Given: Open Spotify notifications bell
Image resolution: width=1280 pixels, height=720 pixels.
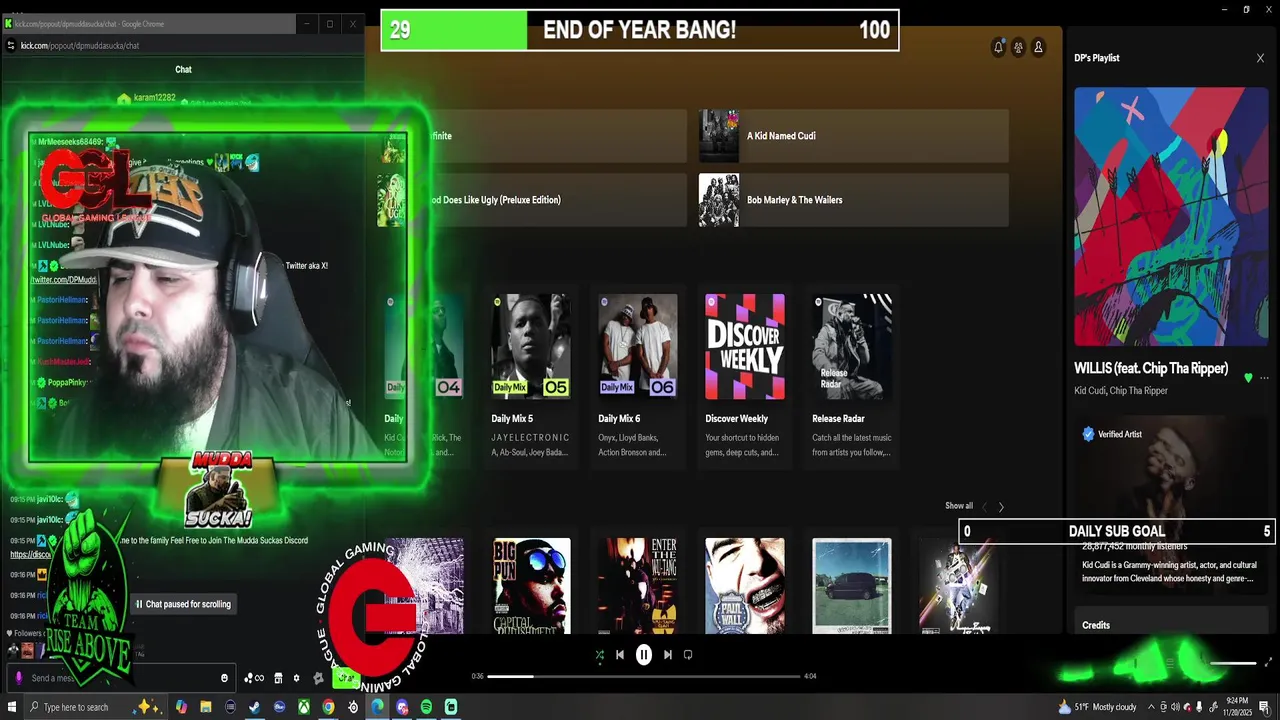Looking at the screenshot, I should (998, 47).
